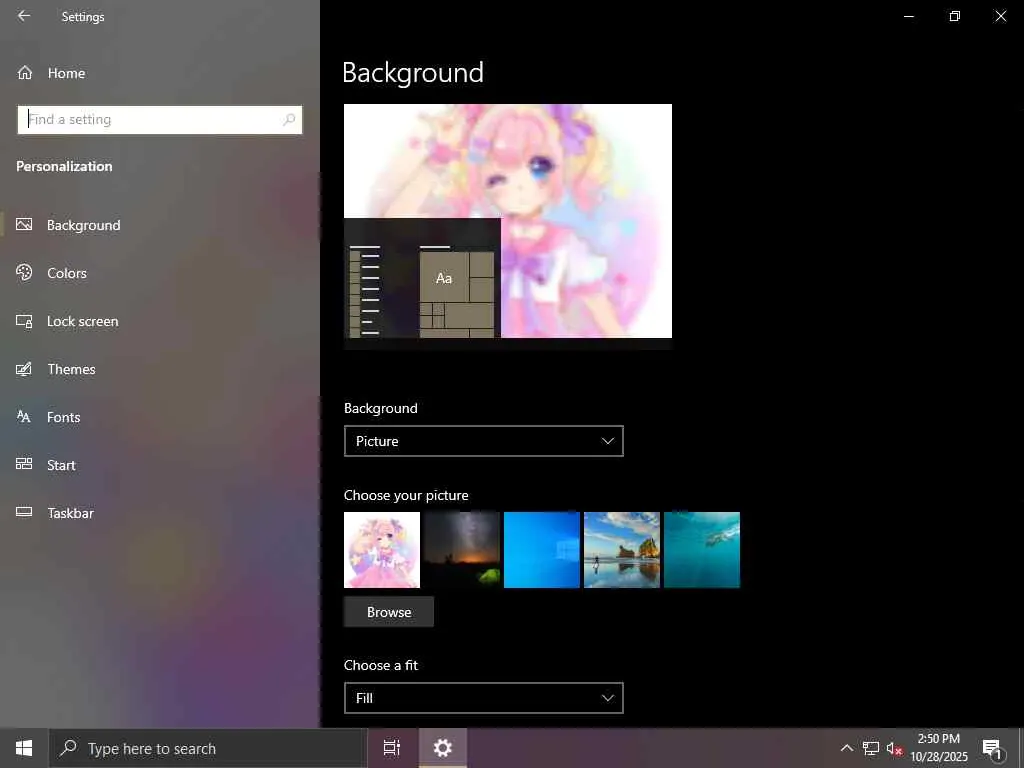Choose the night sky tent picture thumbnail
This screenshot has height=768, width=1024.
[x=462, y=550]
